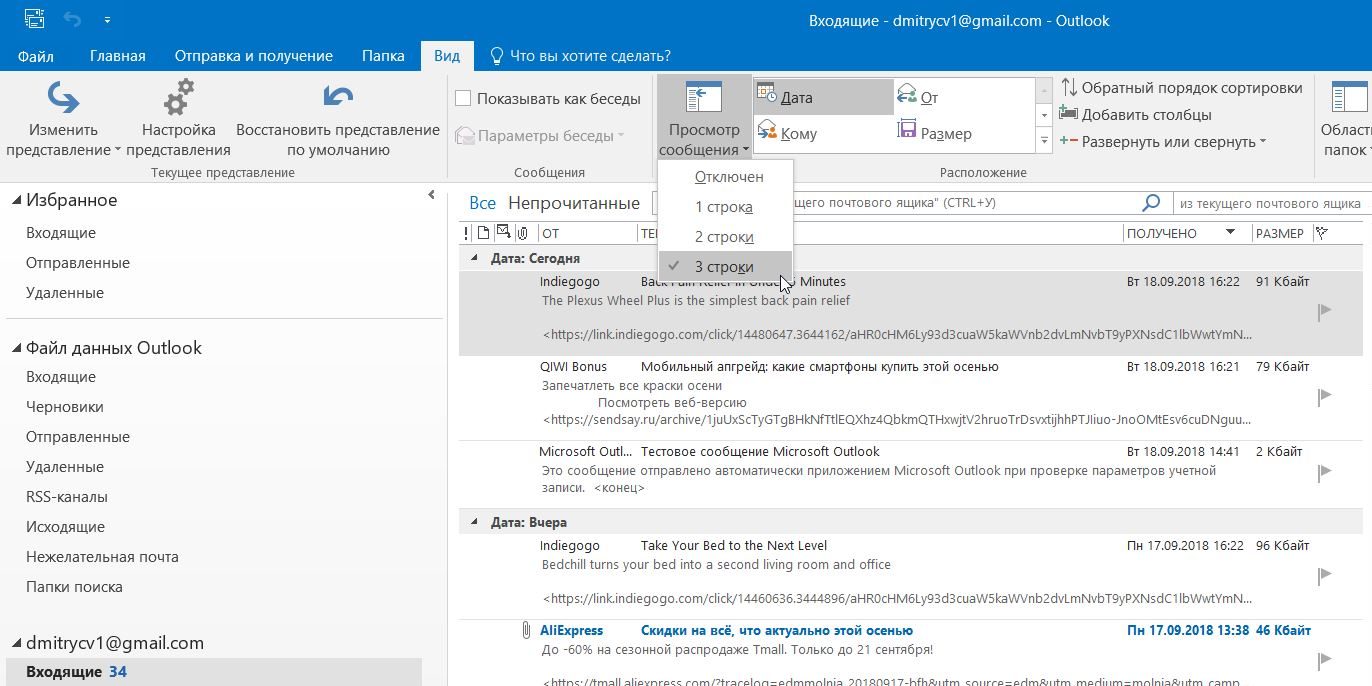Open the Получено column sort arrow
Screen dimensions: 1372x686
pos(1230,233)
